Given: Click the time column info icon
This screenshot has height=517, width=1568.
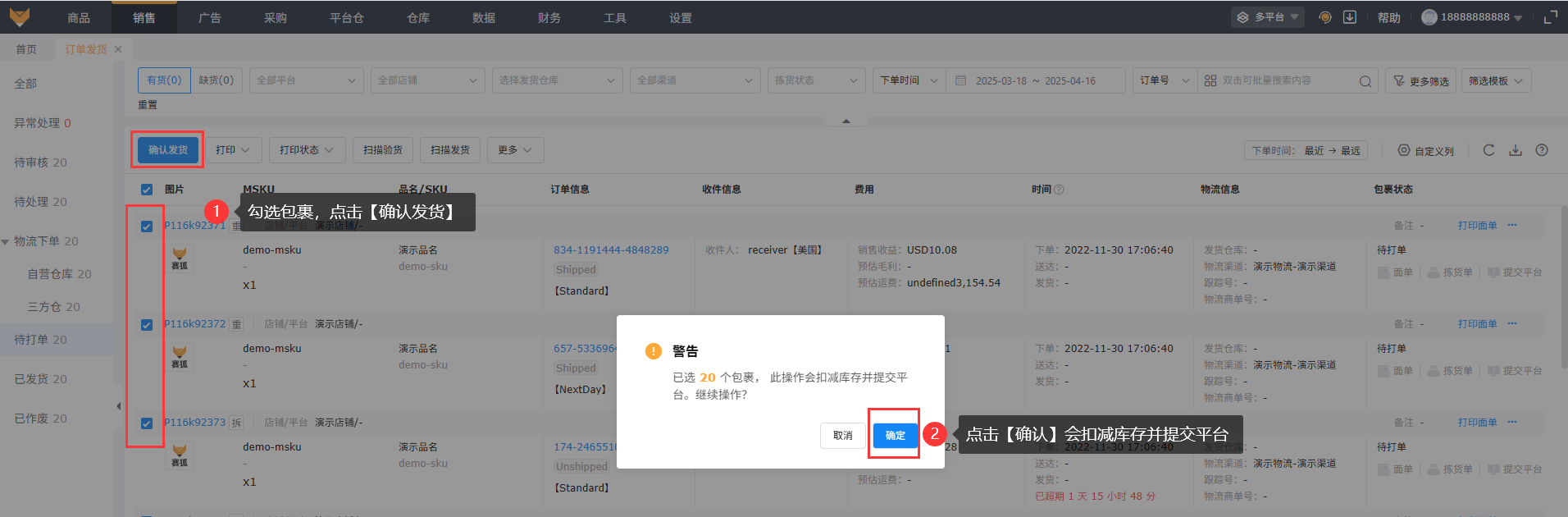Looking at the screenshot, I should [x=1059, y=190].
